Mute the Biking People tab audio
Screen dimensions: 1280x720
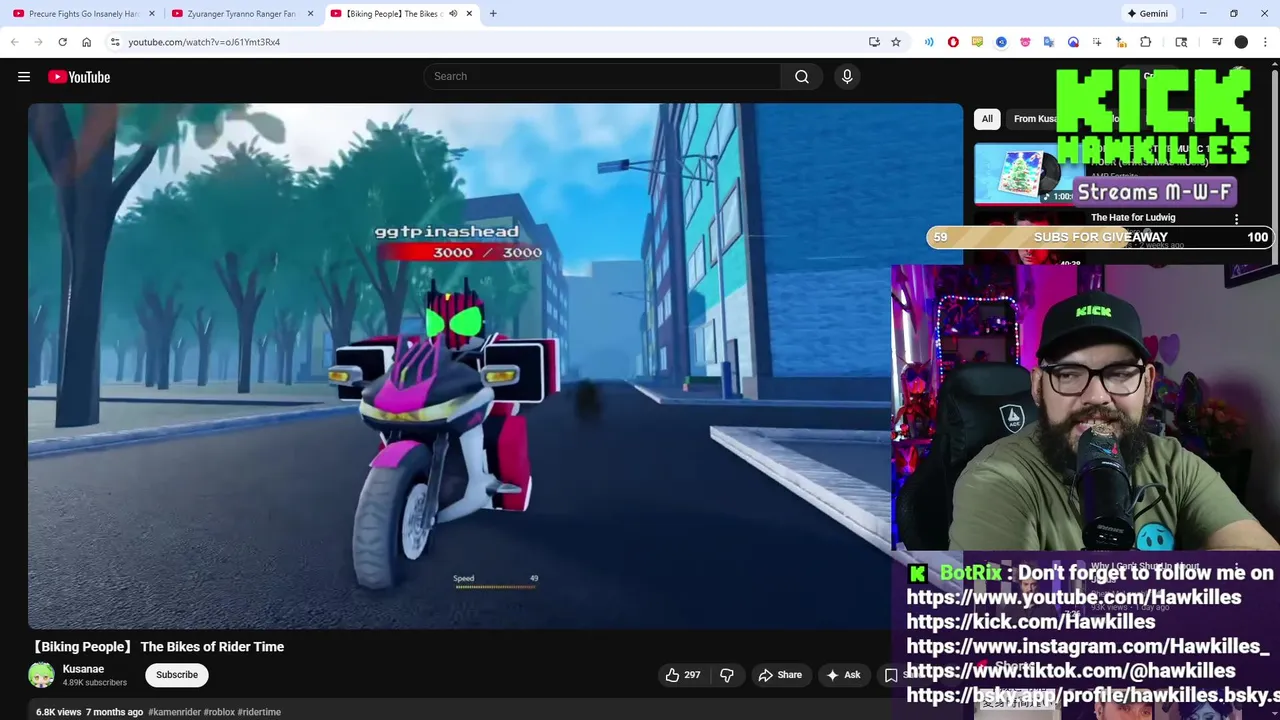coord(453,14)
